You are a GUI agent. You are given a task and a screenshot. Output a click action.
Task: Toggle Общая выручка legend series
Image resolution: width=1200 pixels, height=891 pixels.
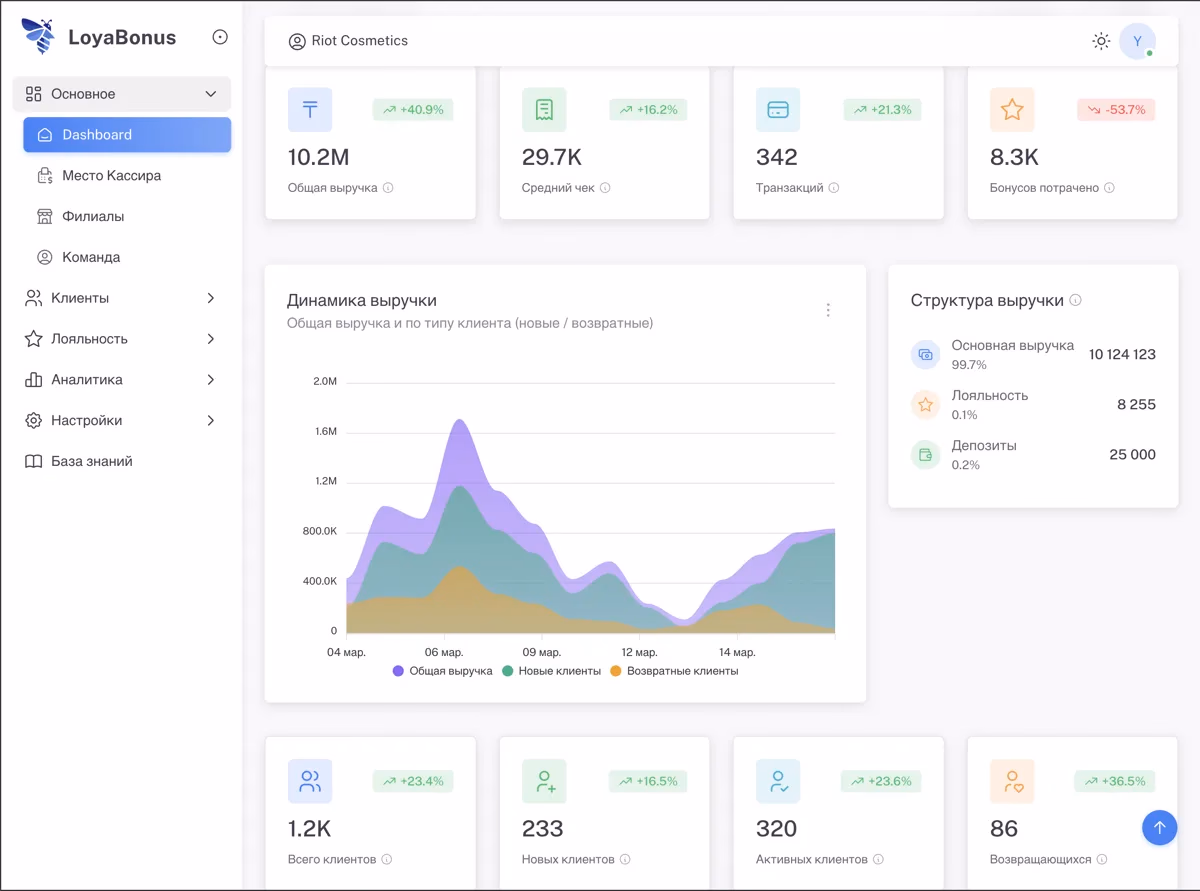point(443,671)
